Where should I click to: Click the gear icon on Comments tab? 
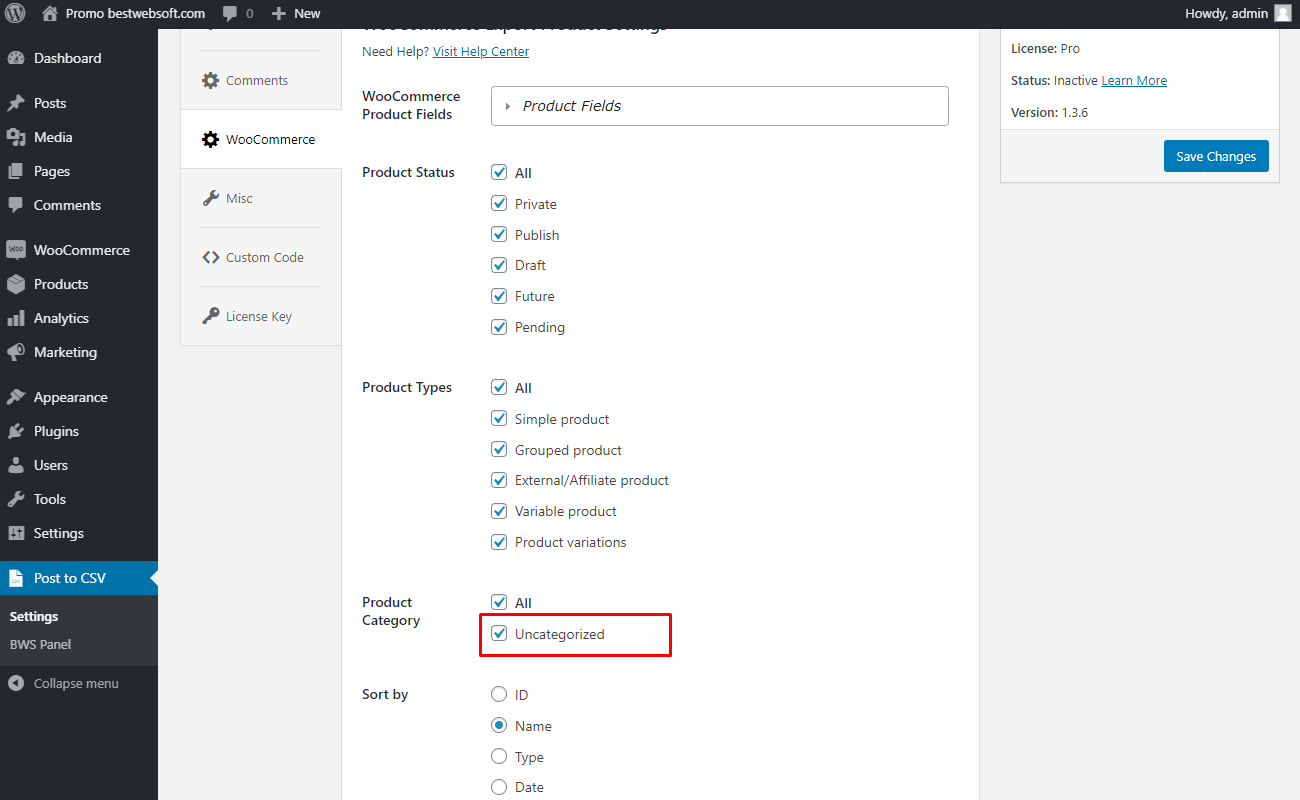pyautogui.click(x=210, y=81)
